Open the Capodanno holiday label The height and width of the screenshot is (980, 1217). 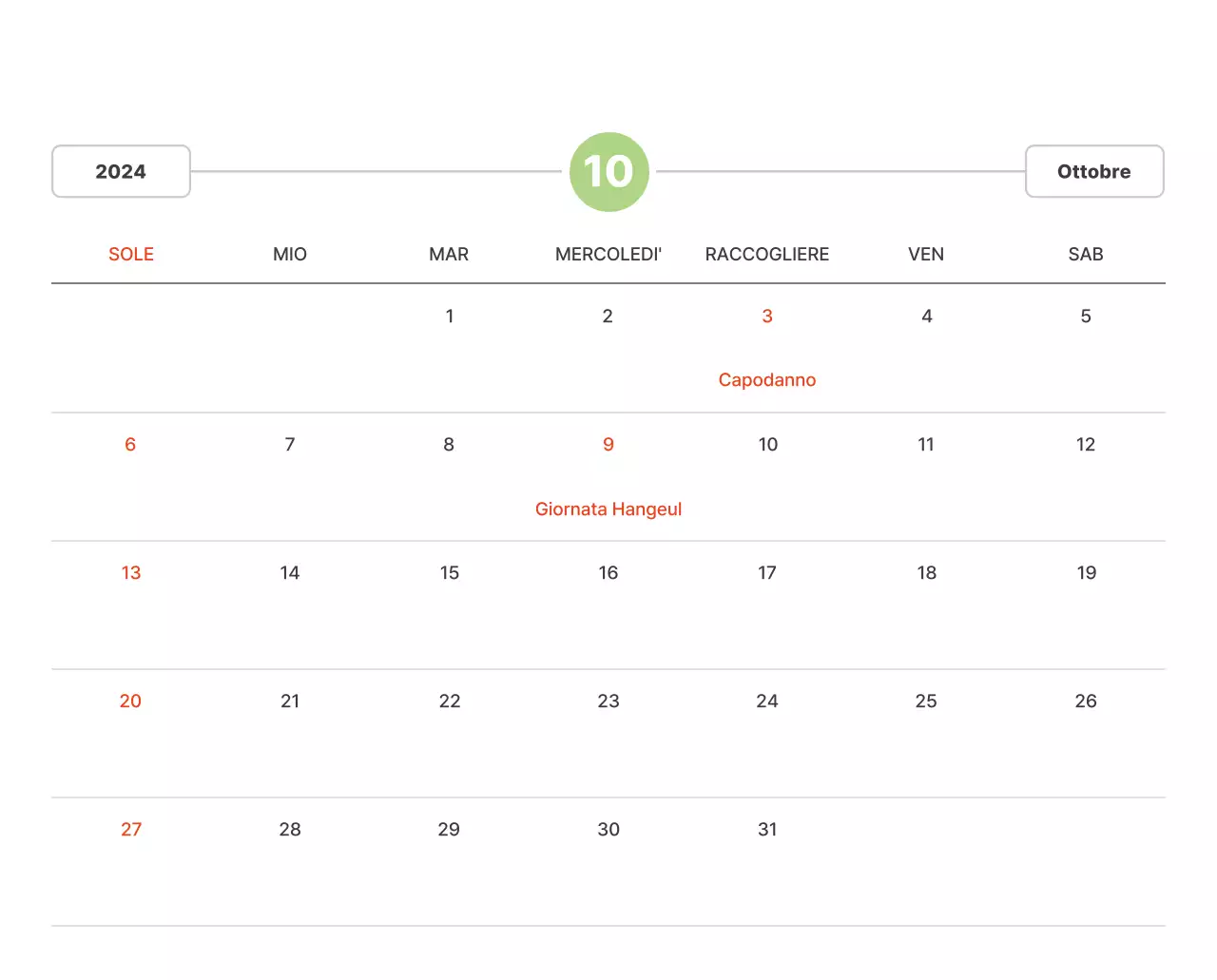tap(767, 380)
